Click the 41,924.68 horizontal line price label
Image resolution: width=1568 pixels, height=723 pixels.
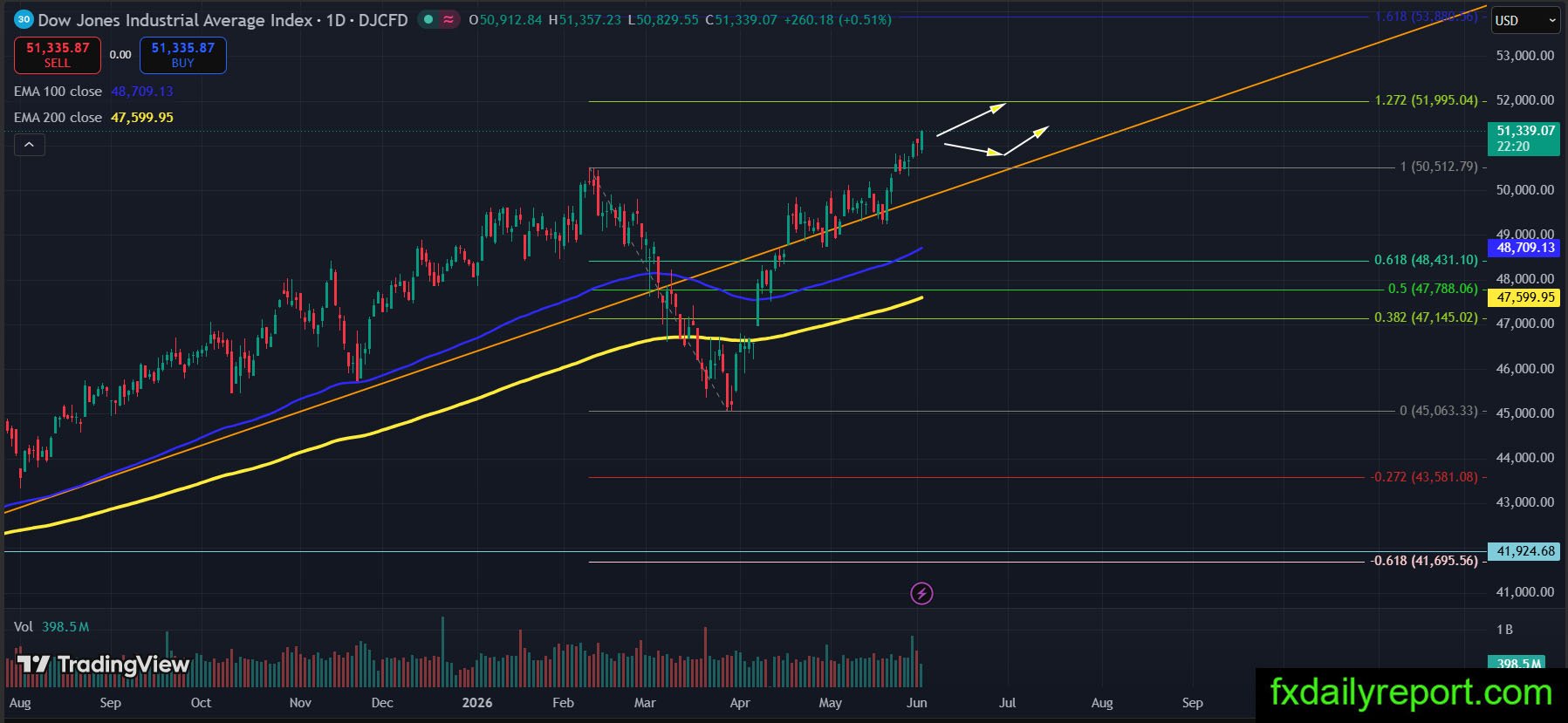1525,551
